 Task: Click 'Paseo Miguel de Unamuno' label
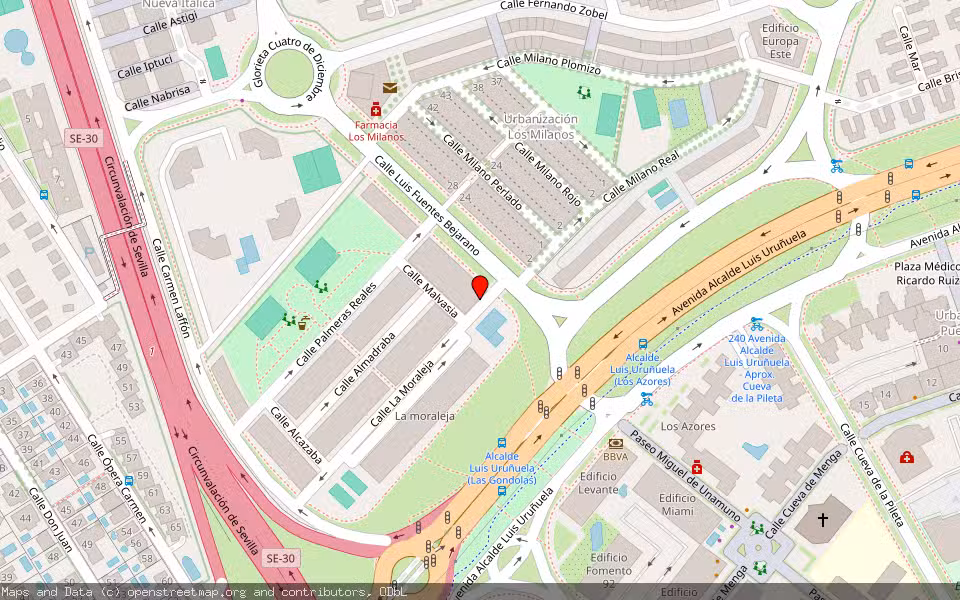coord(686,476)
